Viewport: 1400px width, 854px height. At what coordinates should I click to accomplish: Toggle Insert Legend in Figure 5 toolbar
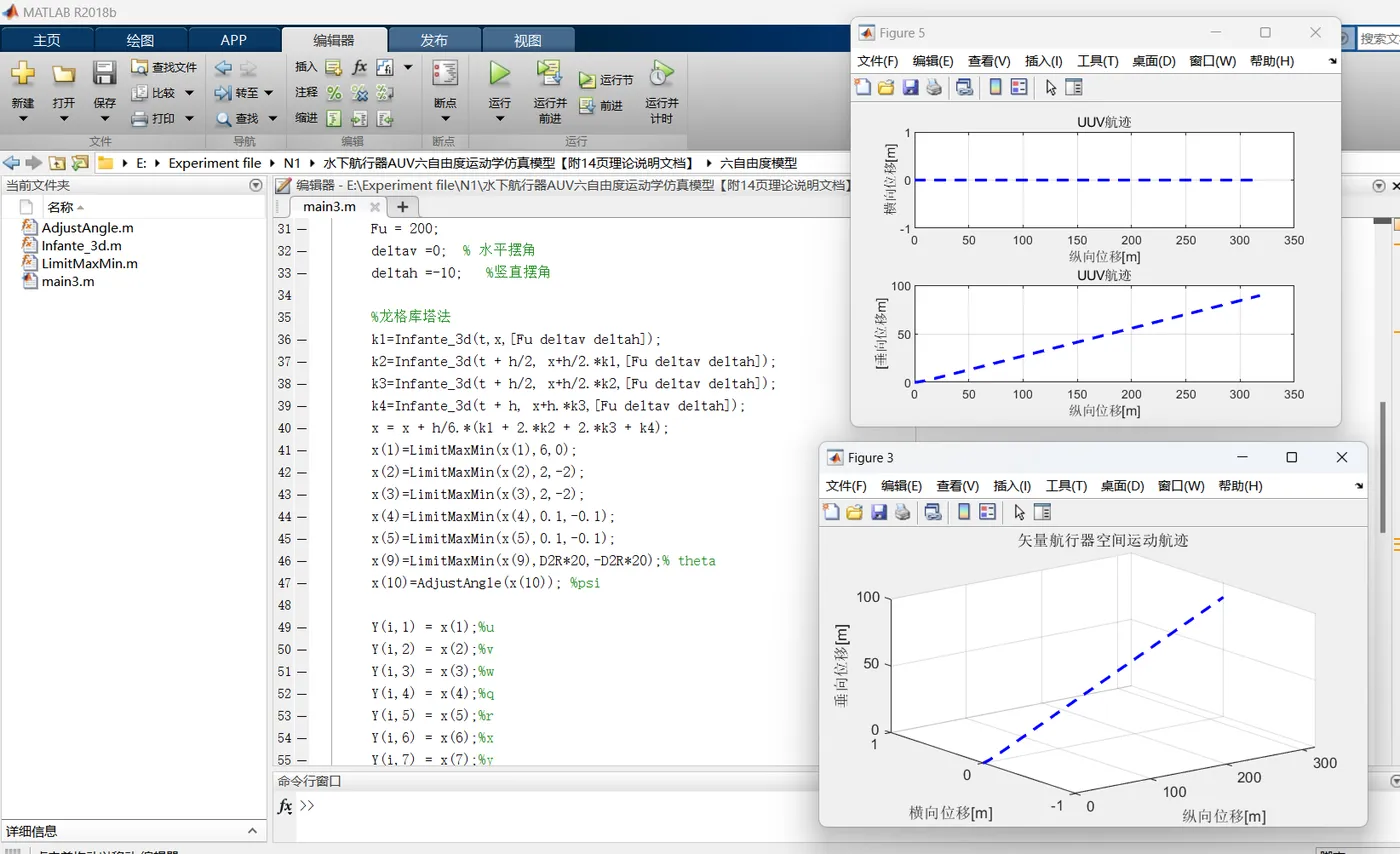[1019, 87]
